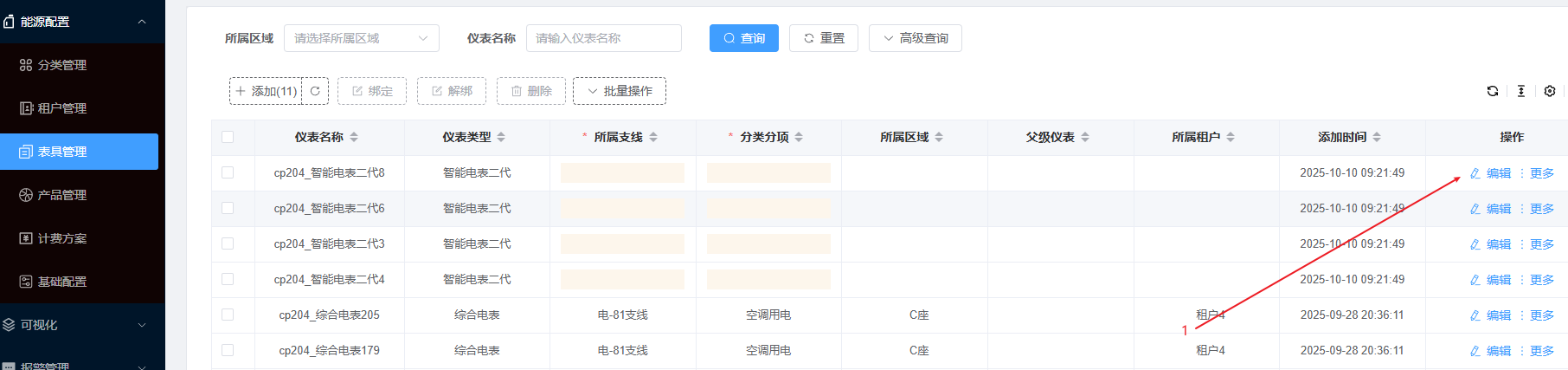
Task: Edit row cp204_综合电表205
Action: tap(1490, 315)
